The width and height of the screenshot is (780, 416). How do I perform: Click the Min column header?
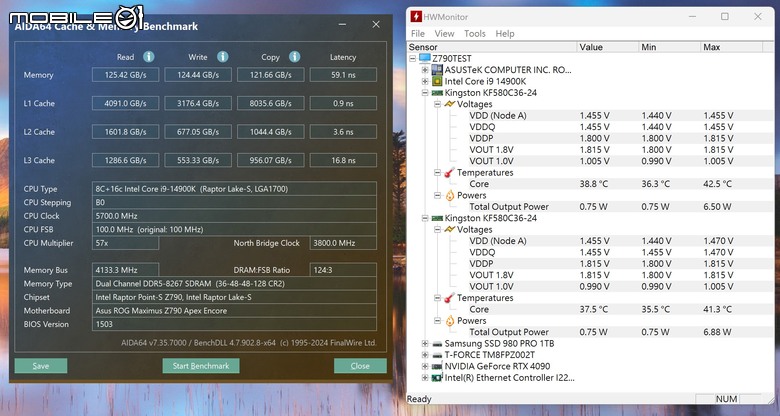(x=670, y=47)
